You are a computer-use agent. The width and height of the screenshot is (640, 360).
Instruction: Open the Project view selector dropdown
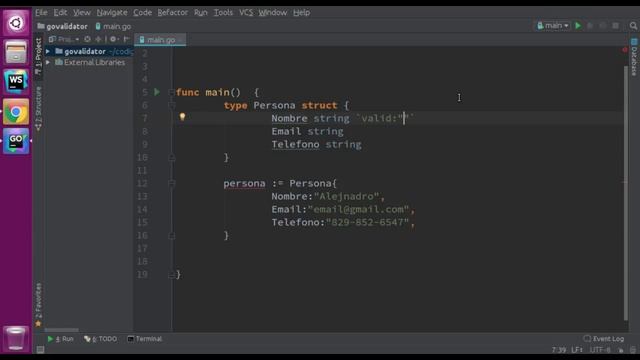64,39
